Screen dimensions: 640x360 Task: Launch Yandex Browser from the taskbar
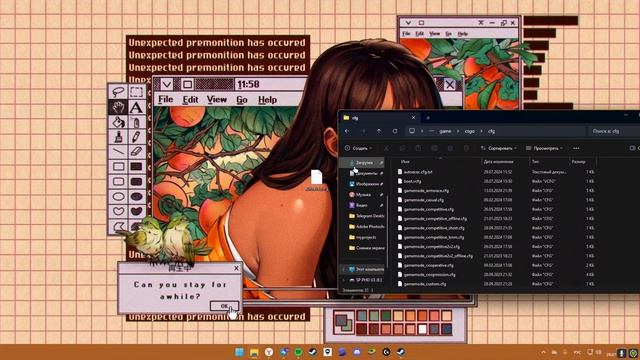click(x=269, y=352)
